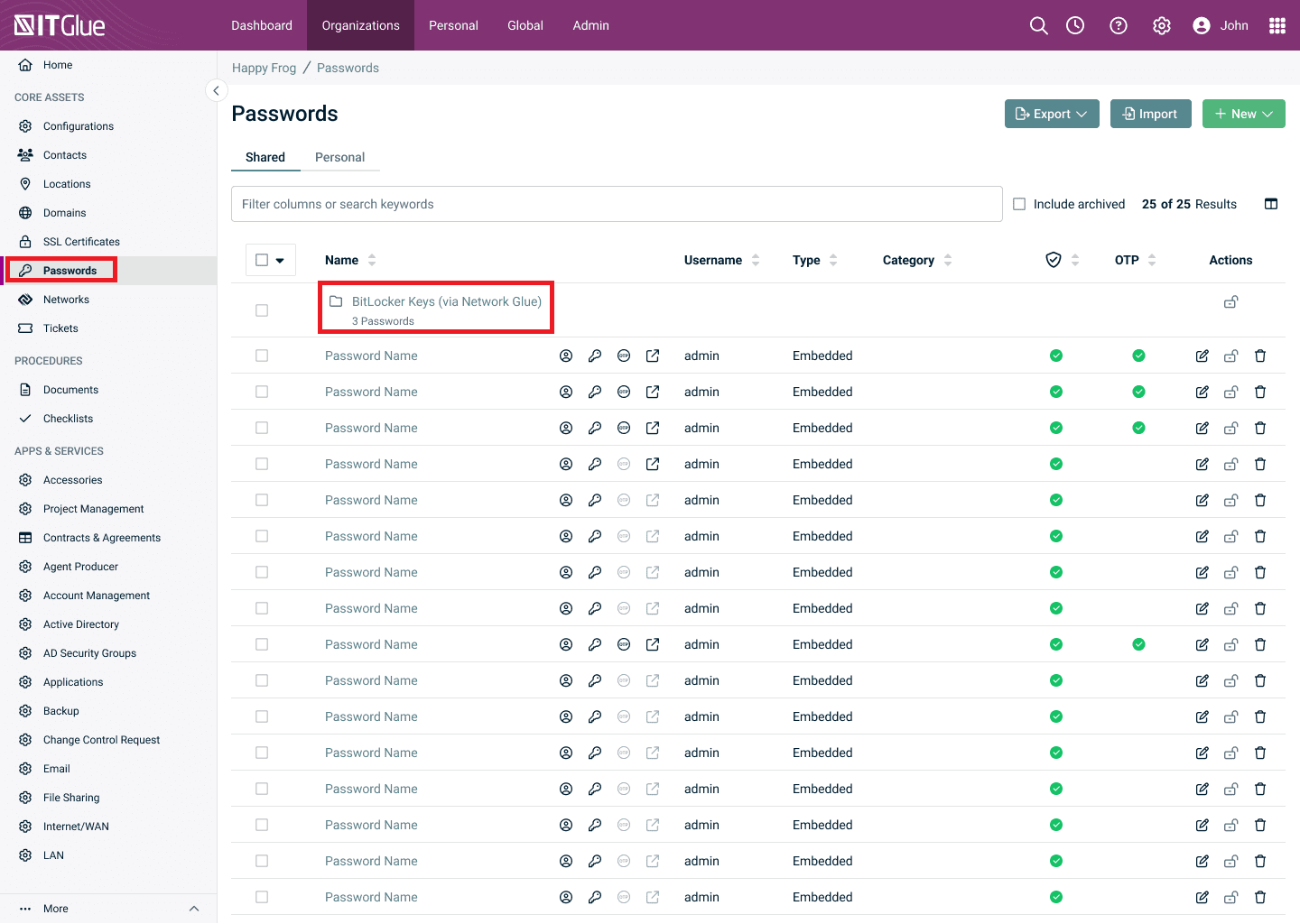1300x924 pixels.
Task: Open the Export dropdown
Action: 1051,114
